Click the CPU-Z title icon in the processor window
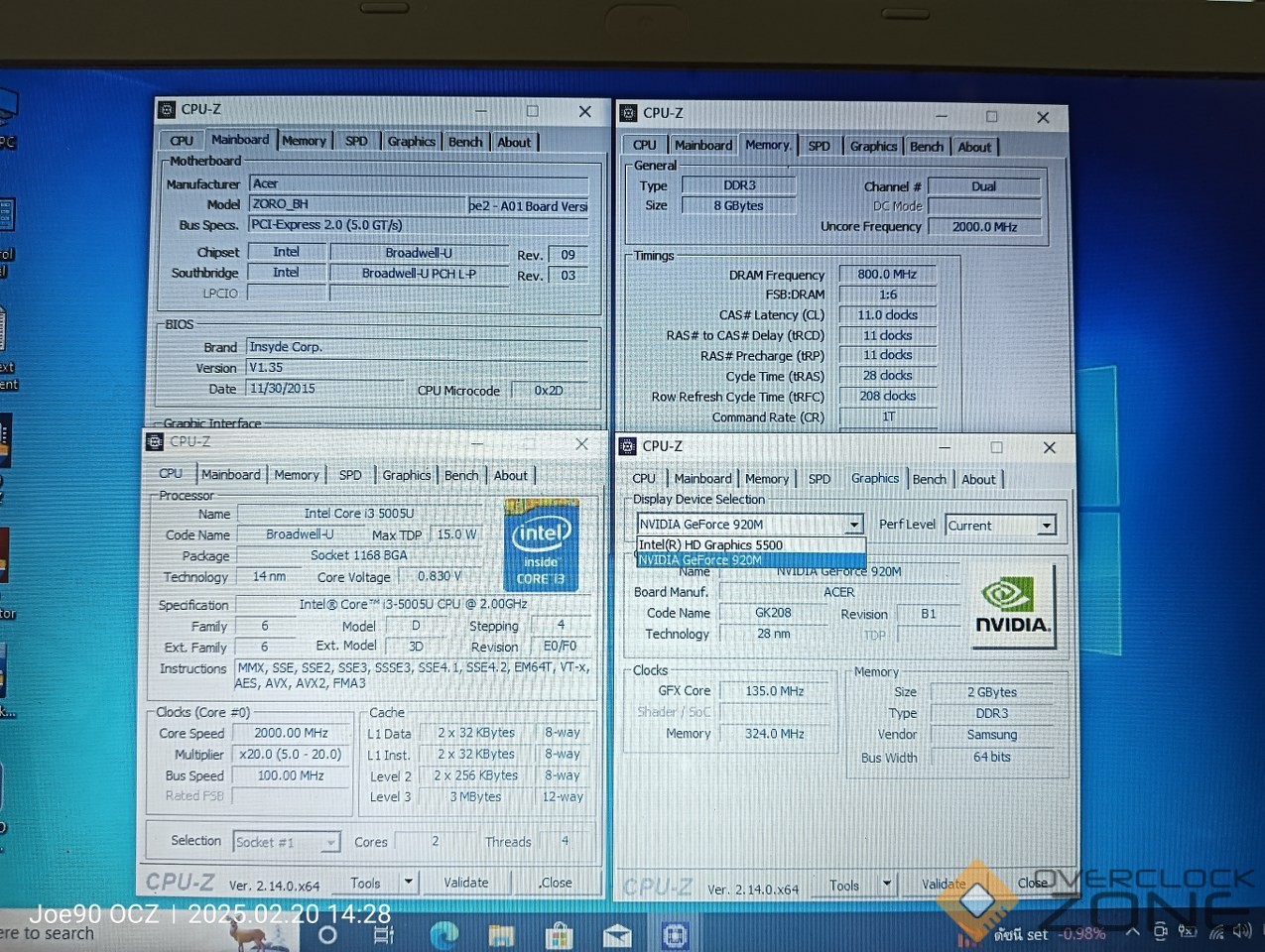1265x952 pixels. pos(155,442)
